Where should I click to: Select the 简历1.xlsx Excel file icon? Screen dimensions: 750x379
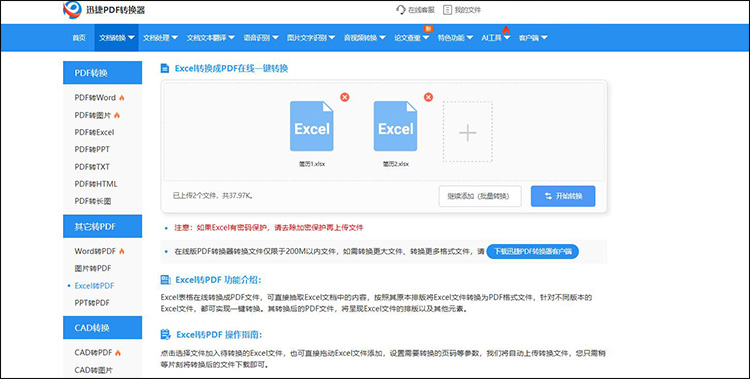point(312,126)
